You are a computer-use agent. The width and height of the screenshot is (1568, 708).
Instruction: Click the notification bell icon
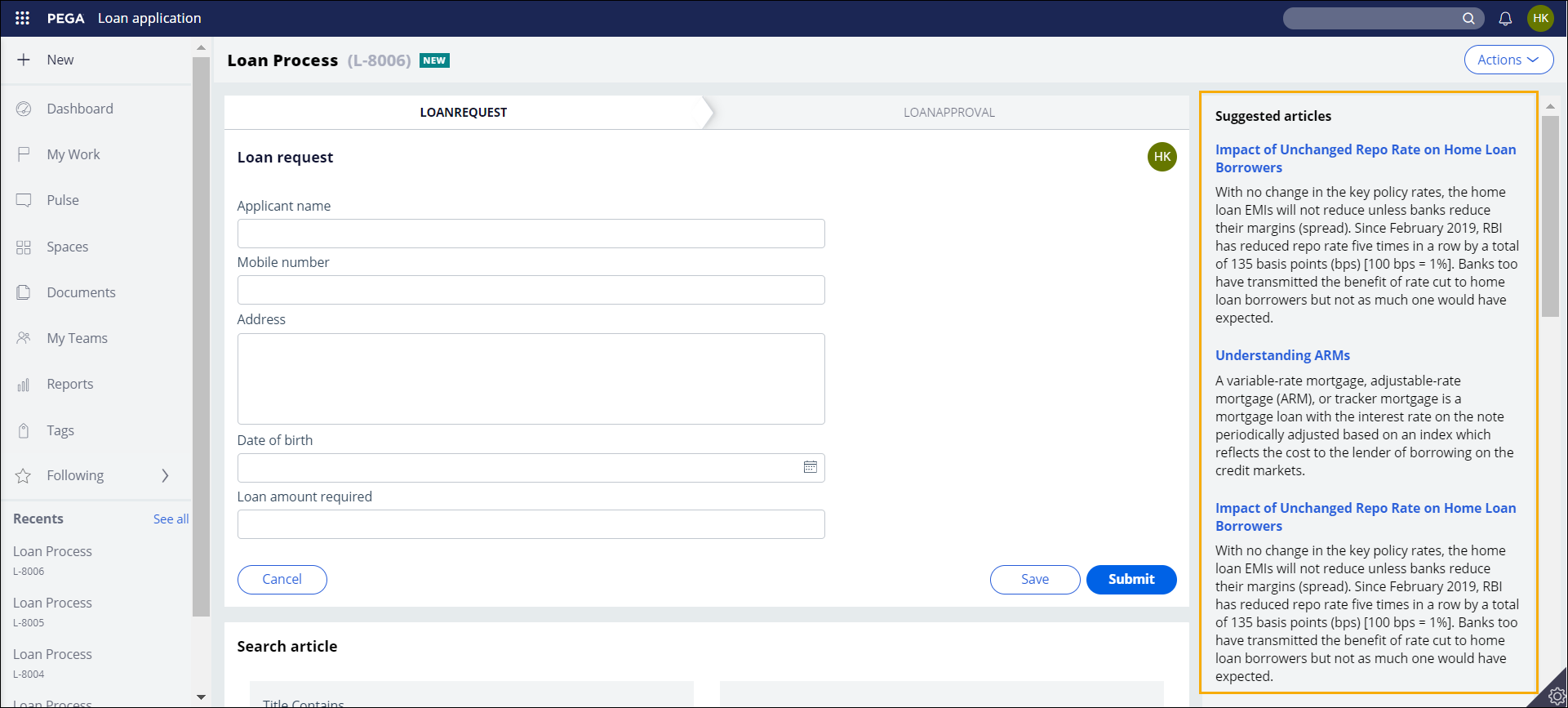pyautogui.click(x=1505, y=18)
